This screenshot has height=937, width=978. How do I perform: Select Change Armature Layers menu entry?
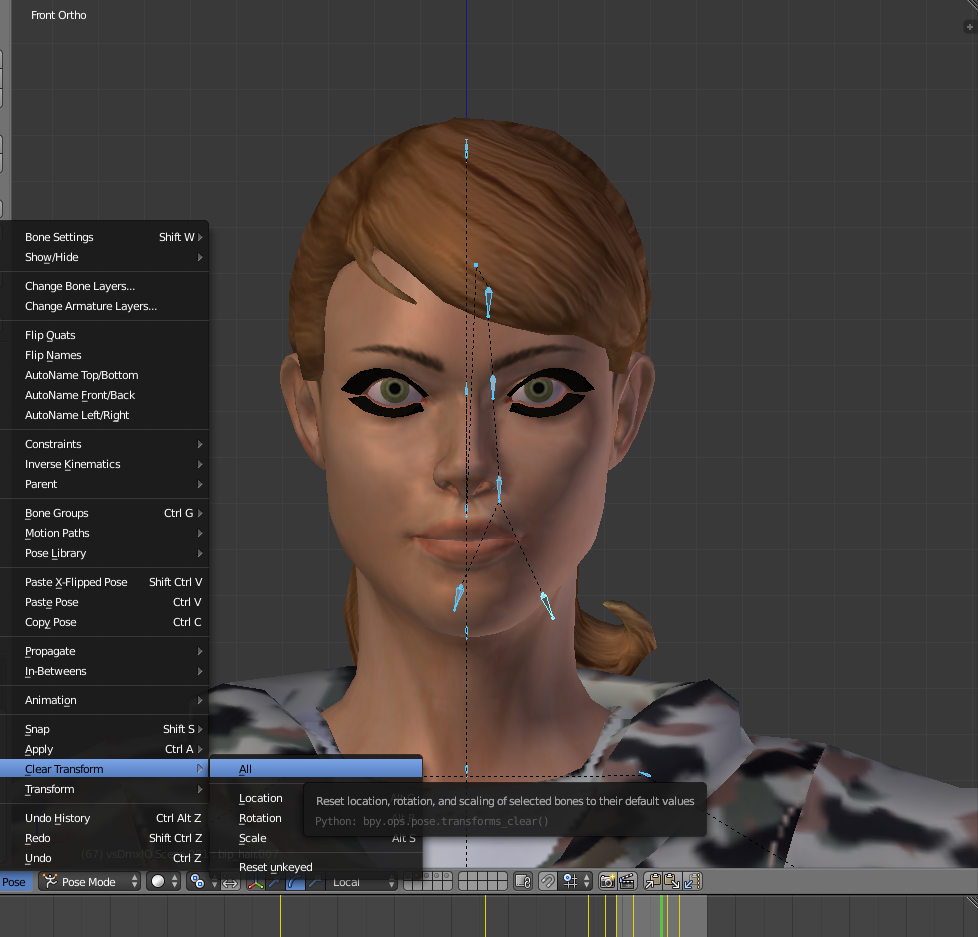(104, 306)
